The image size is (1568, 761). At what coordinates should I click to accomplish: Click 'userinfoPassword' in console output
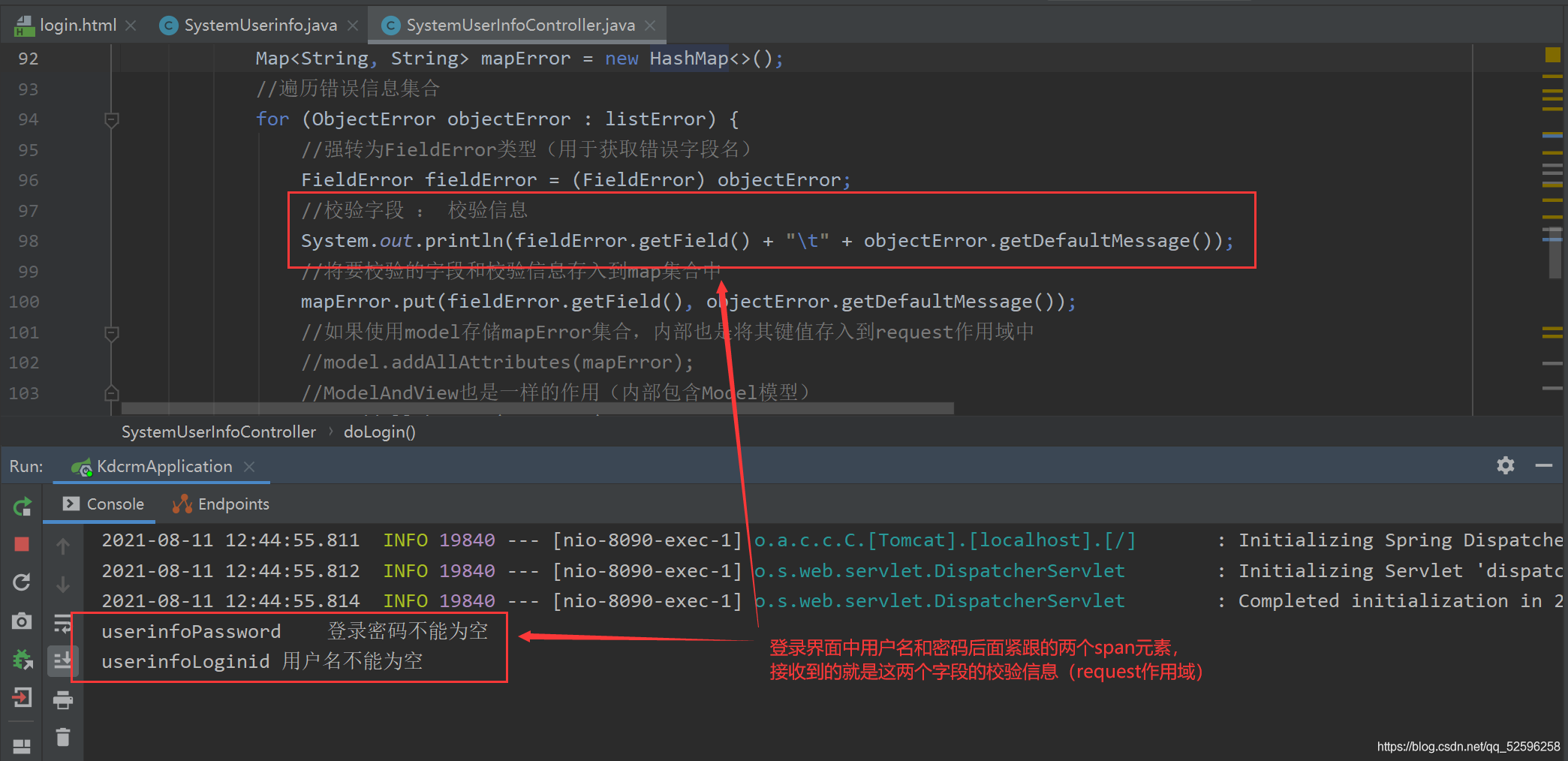191,631
